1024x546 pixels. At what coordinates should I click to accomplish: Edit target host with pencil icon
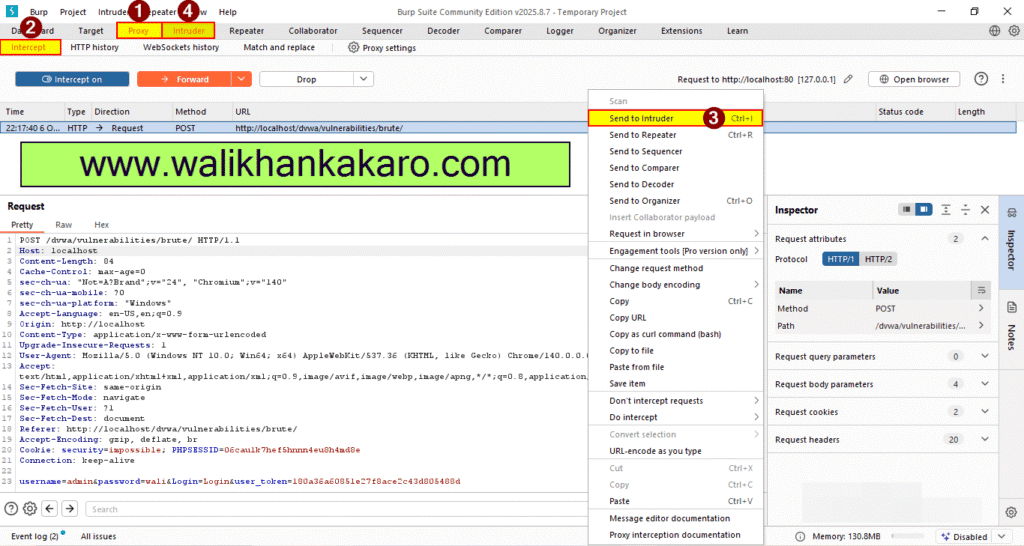(x=848, y=79)
